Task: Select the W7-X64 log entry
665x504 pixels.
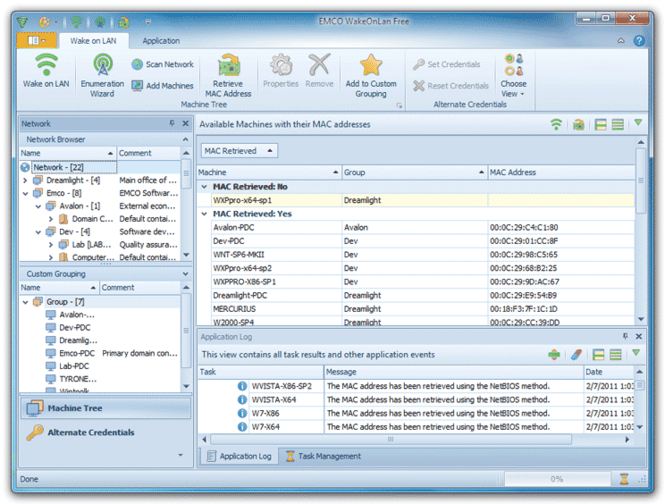Action: click(x=416, y=427)
